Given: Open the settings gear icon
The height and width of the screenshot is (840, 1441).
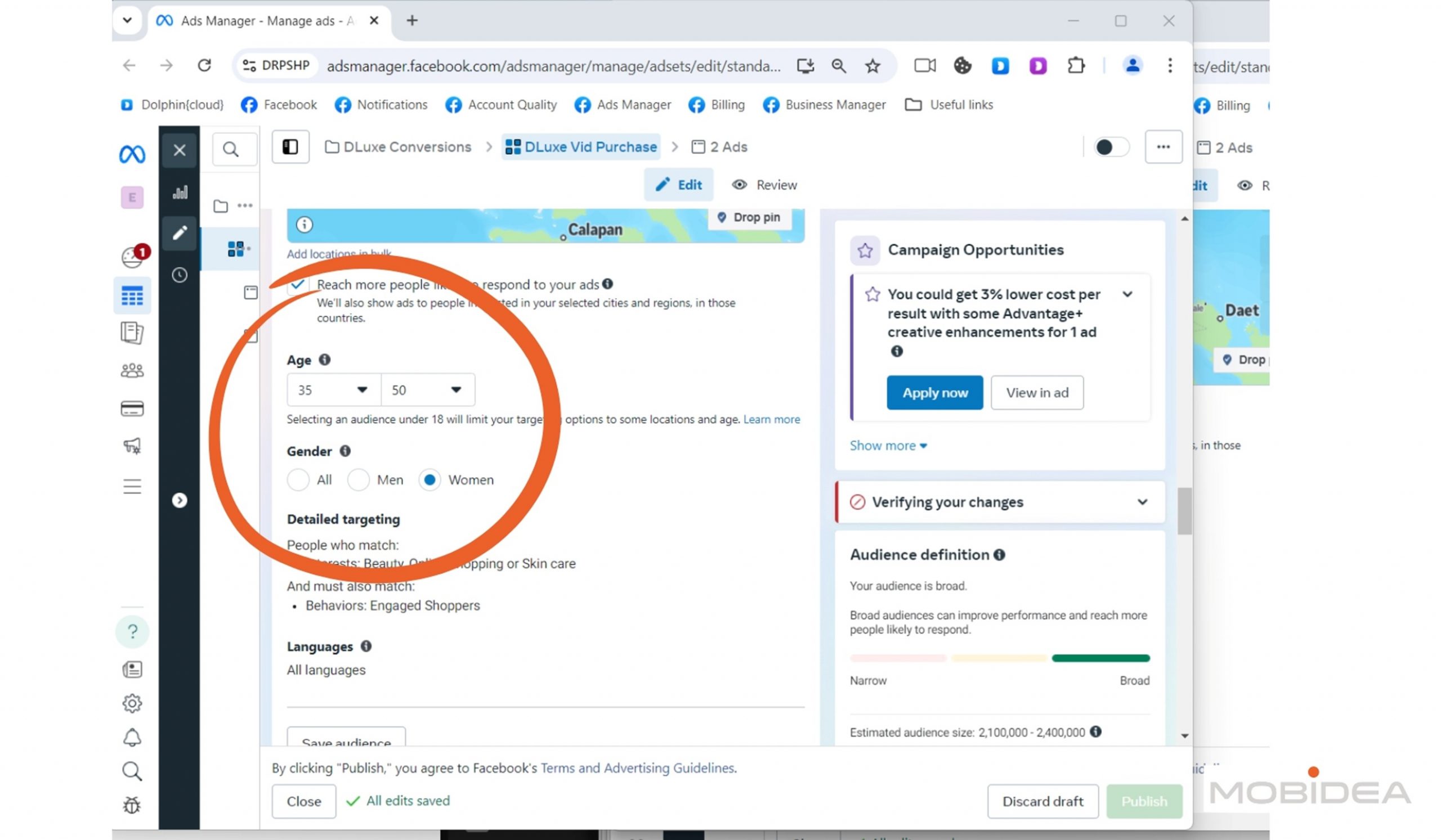Looking at the screenshot, I should (132, 703).
